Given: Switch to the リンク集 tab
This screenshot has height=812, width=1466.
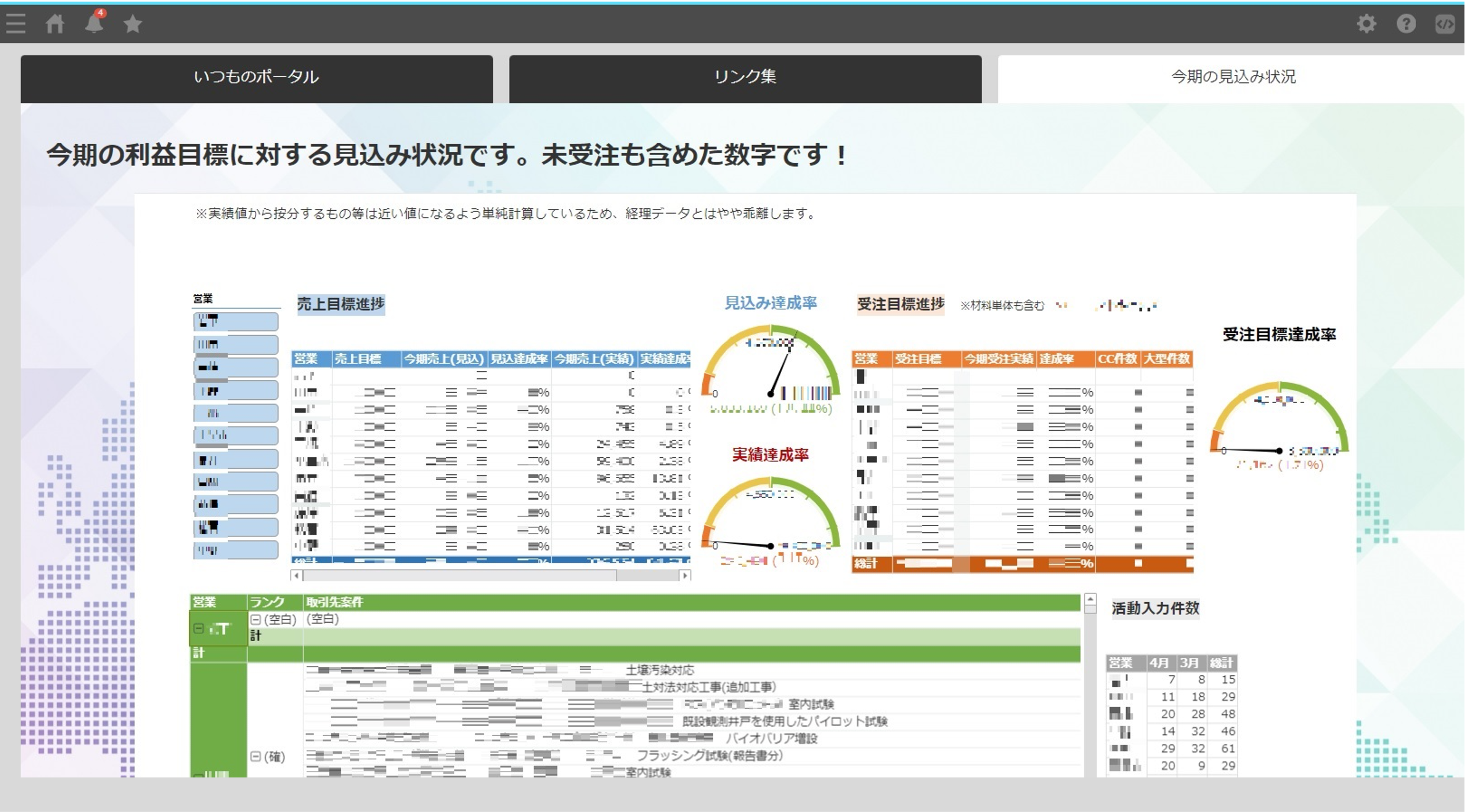Looking at the screenshot, I should 745,77.
